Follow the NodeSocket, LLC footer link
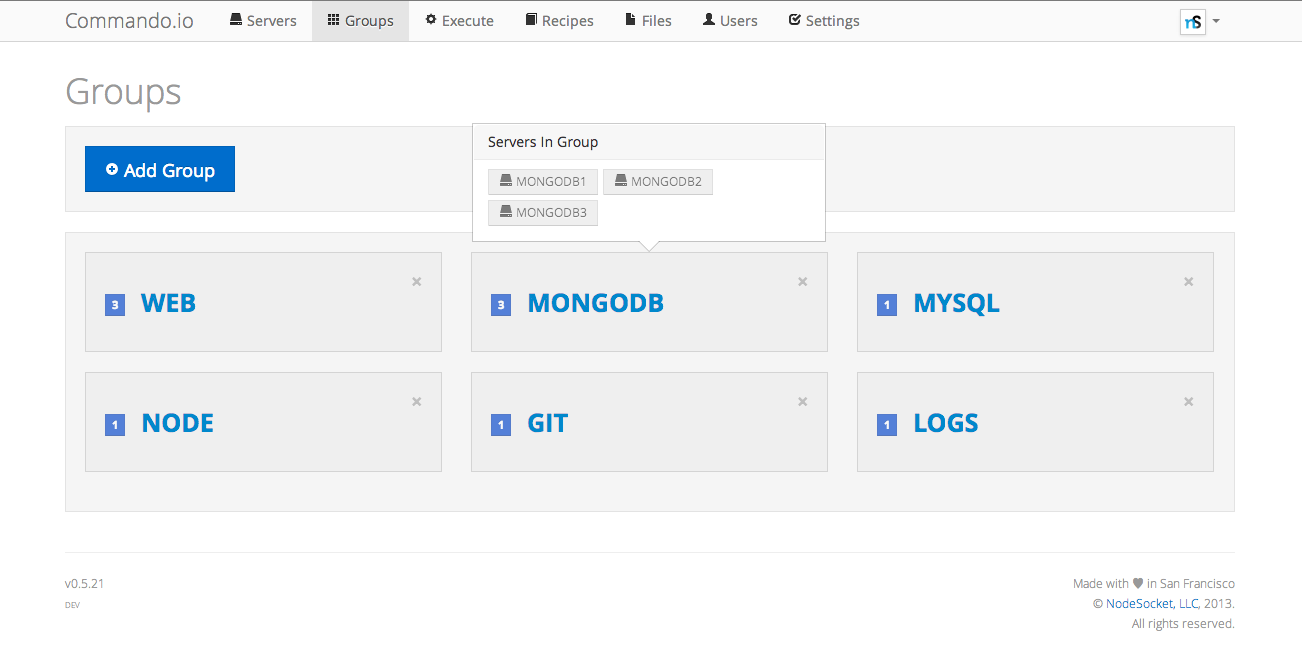This screenshot has height=671, width=1302. click(1152, 603)
